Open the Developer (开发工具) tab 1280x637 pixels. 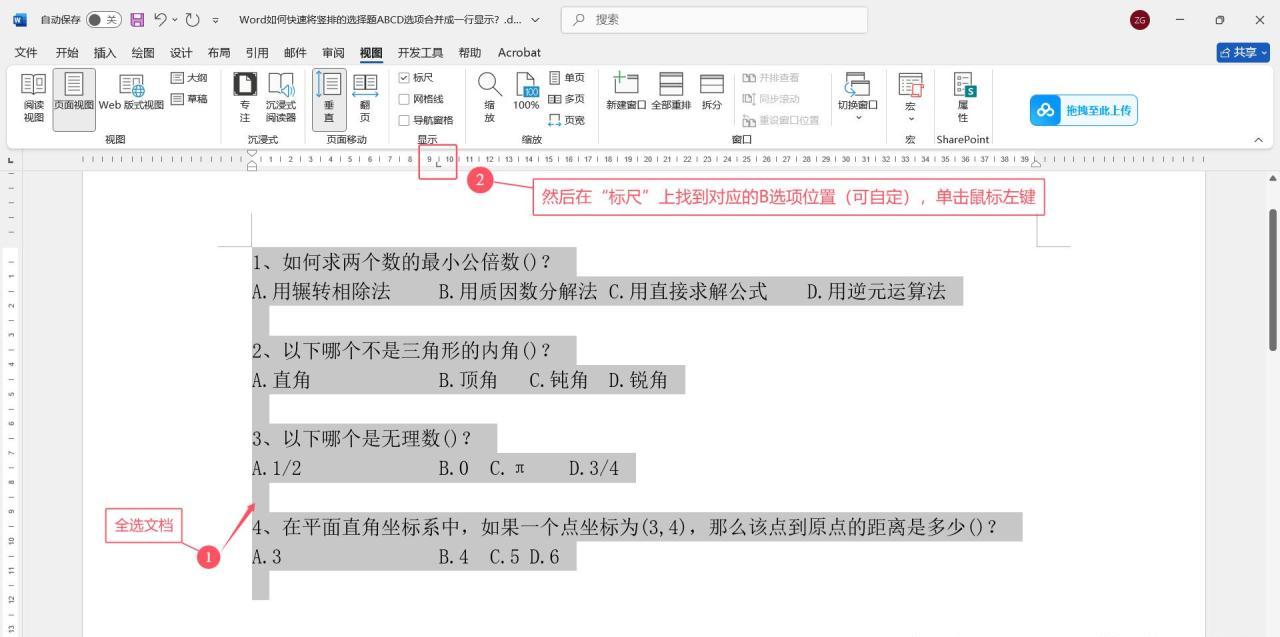click(x=420, y=53)
